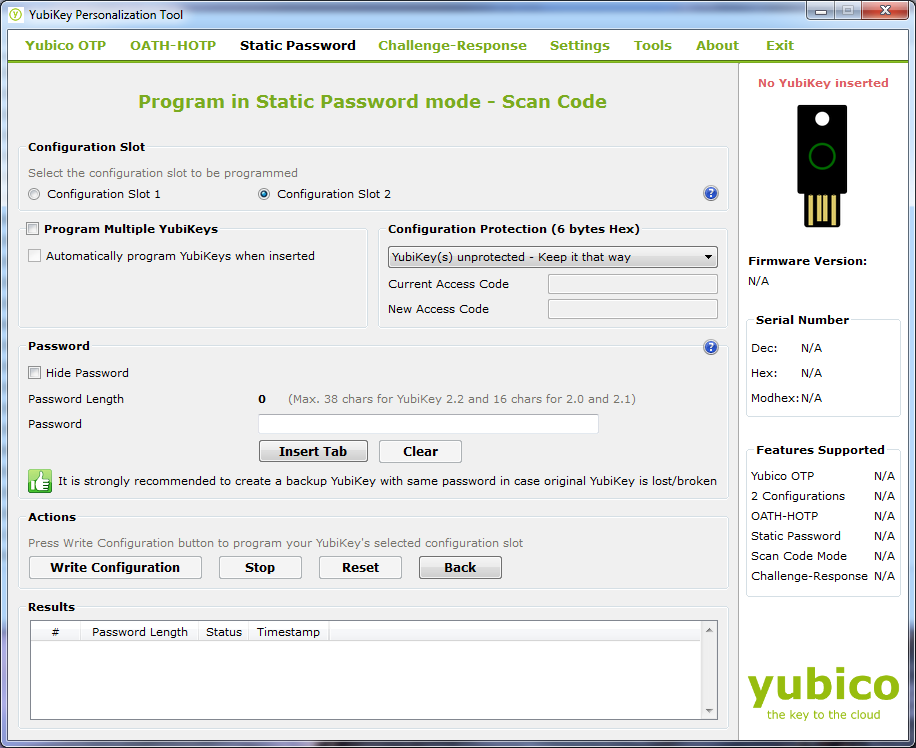Click the Password Length value 0
The width and height of the screenshot is (916, 748).
point(262,399)
